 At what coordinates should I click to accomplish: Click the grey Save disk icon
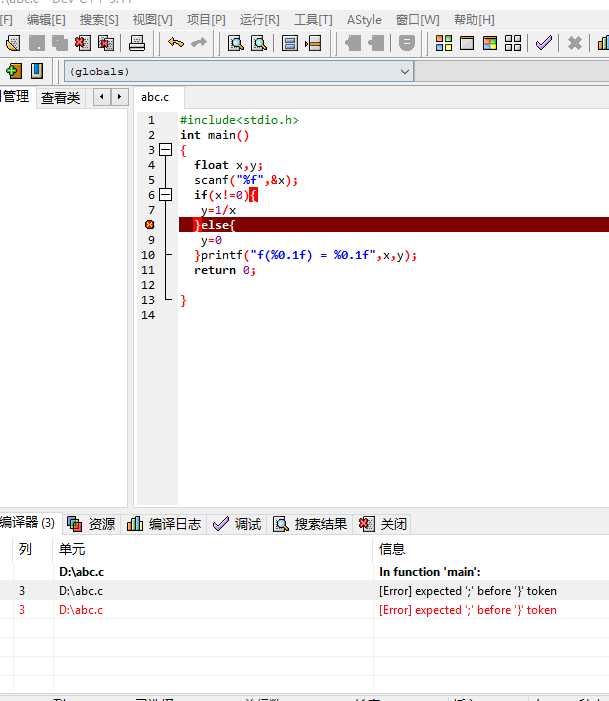click(x=37, y=43)
